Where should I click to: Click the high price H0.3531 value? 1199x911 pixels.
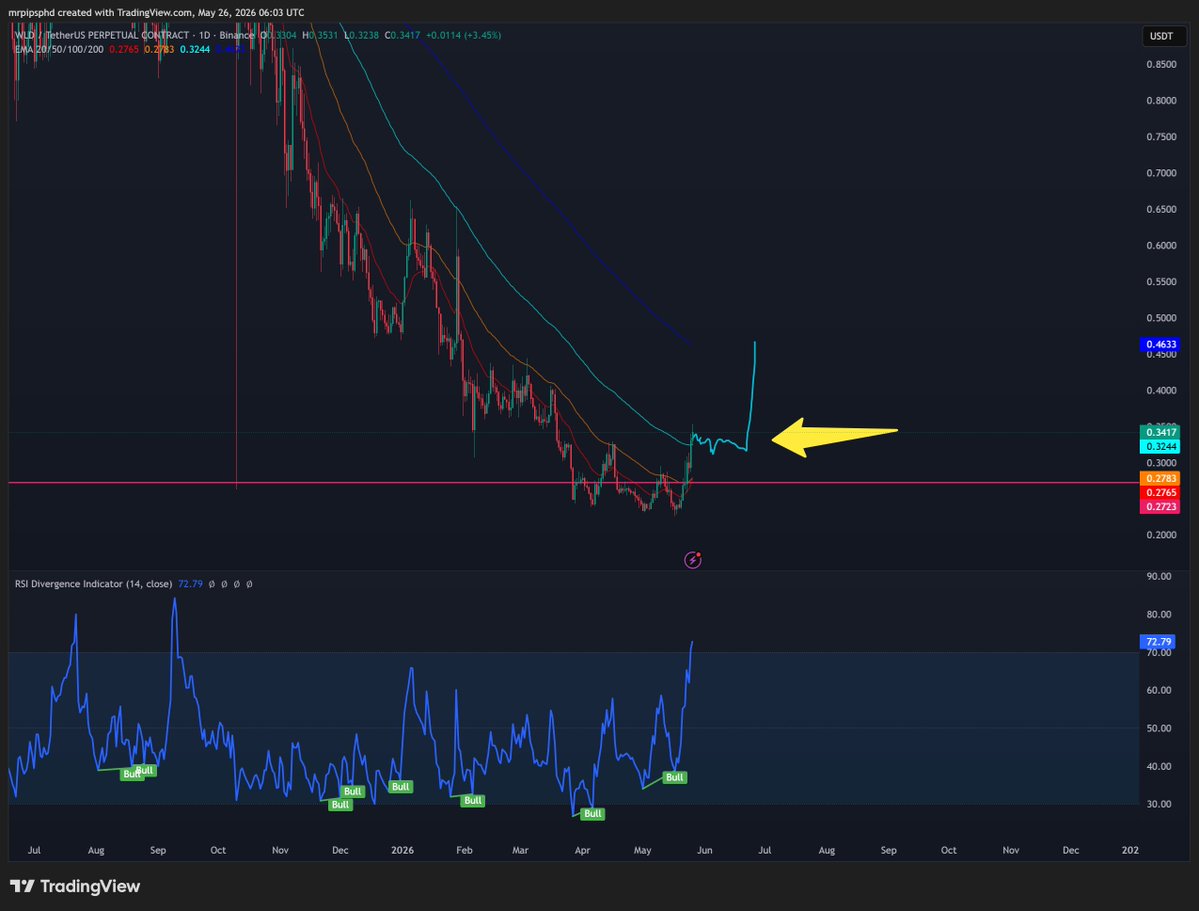(x=320, y=35)
